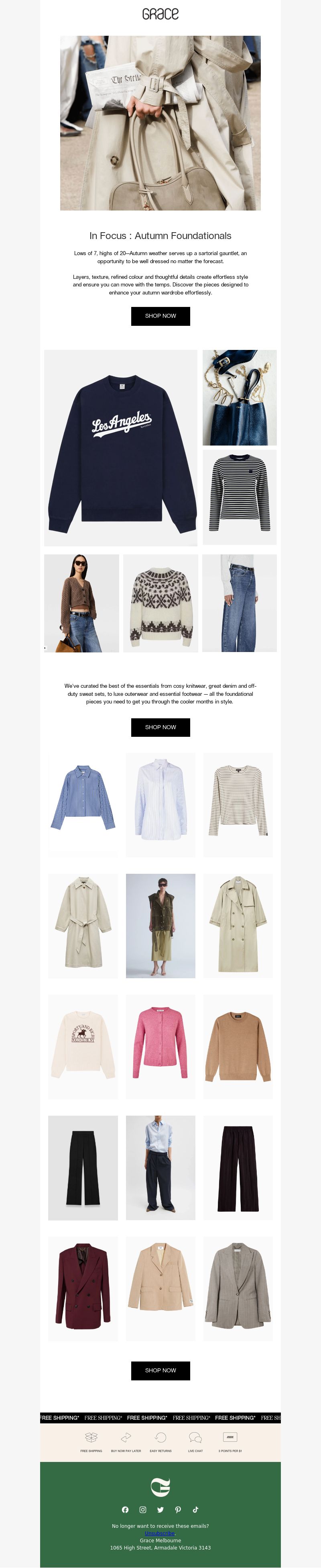The width and height of the screenshot is (321, 1568).
Task: Open the Pinterest social icon
Action: point(178,1510)
